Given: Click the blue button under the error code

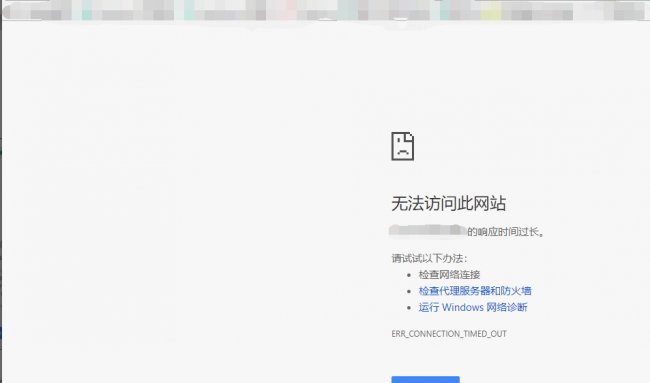Looking at the screenshot, I should [425, 379].
